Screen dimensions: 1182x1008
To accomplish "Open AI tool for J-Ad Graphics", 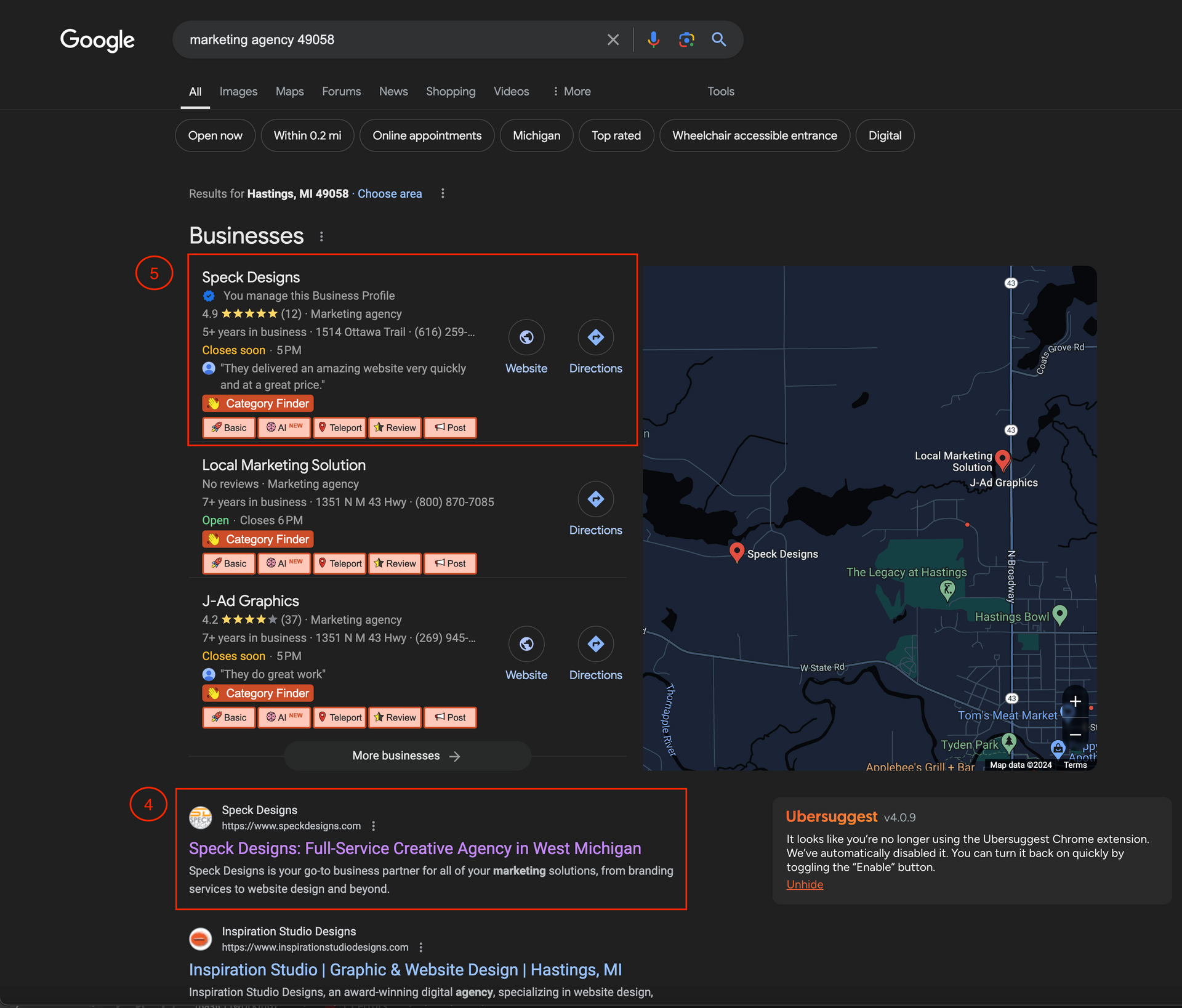I will [284, 717].
